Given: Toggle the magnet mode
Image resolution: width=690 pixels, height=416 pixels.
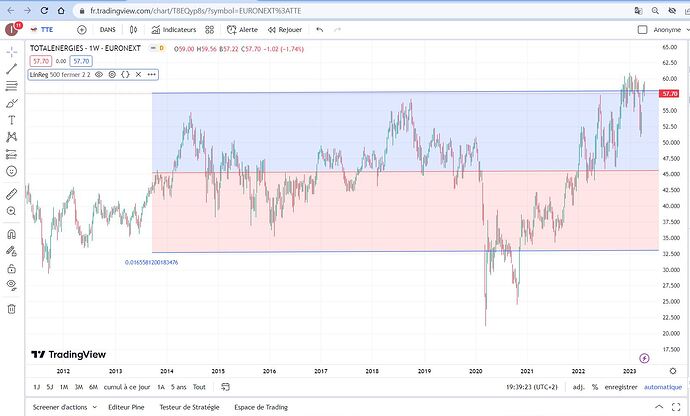Looking at the screenshot, I should 12,234.
